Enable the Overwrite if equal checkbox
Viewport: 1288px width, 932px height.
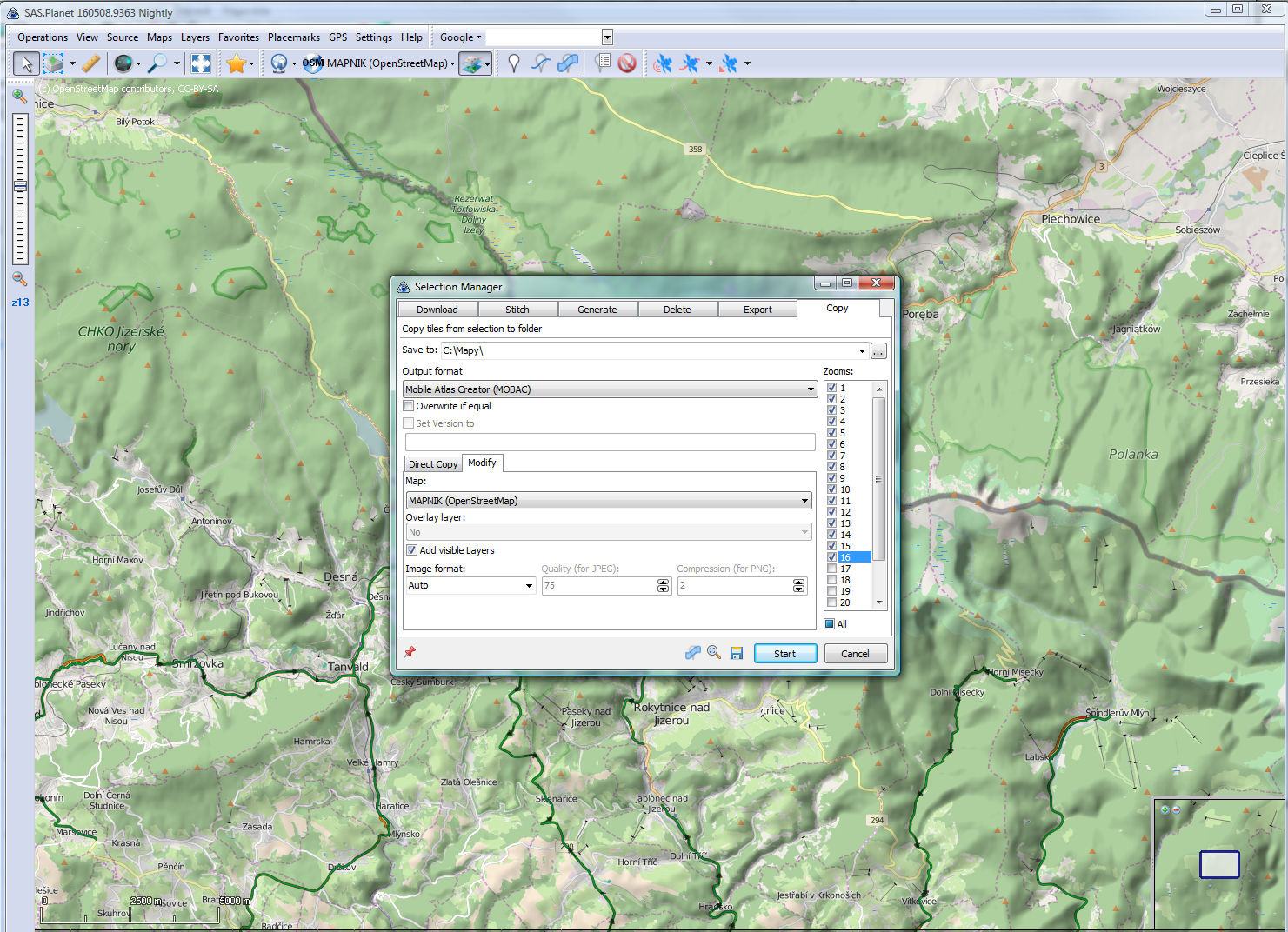click(409, 406)
